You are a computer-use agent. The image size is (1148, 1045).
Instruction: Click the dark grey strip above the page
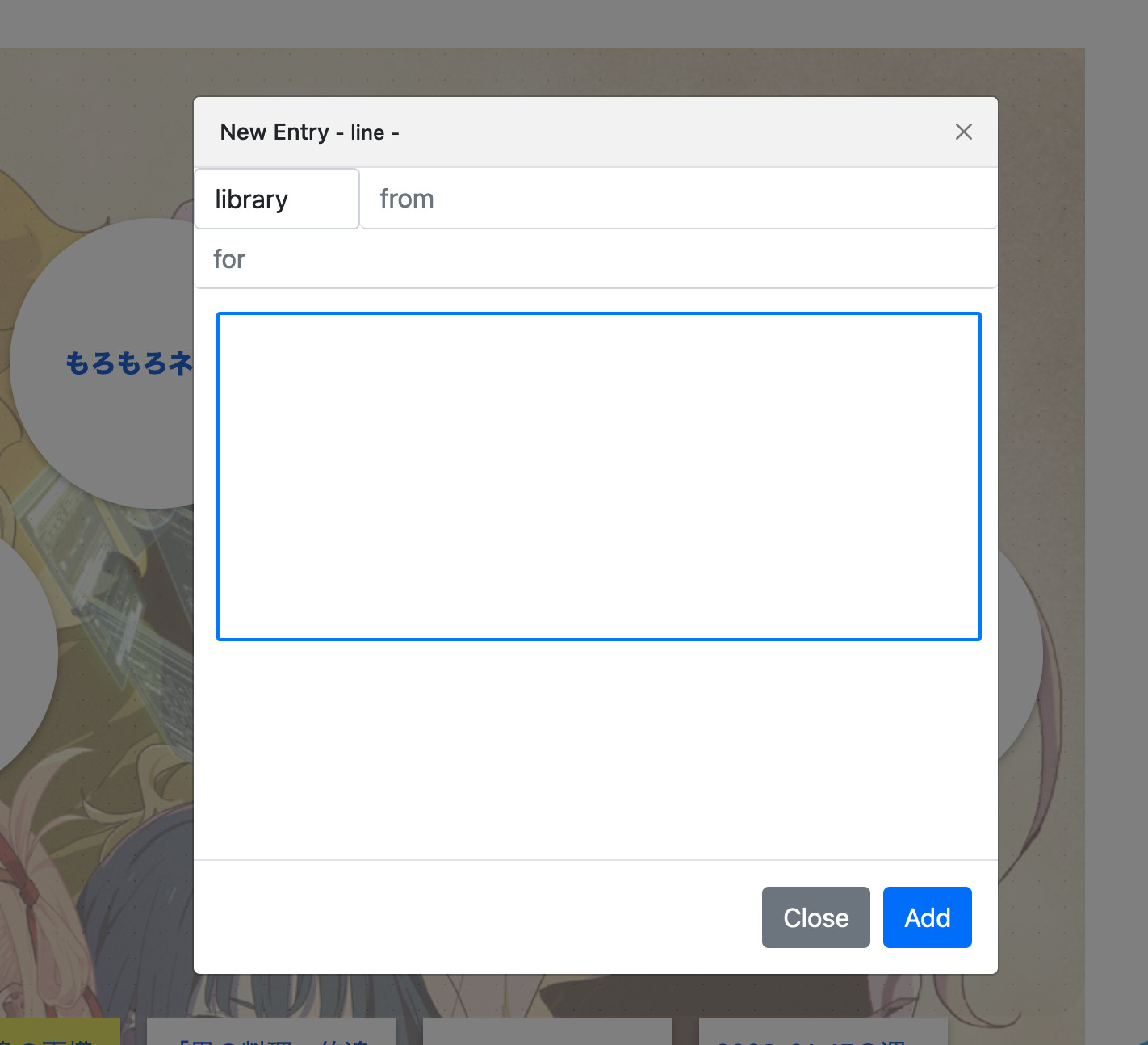565,16
